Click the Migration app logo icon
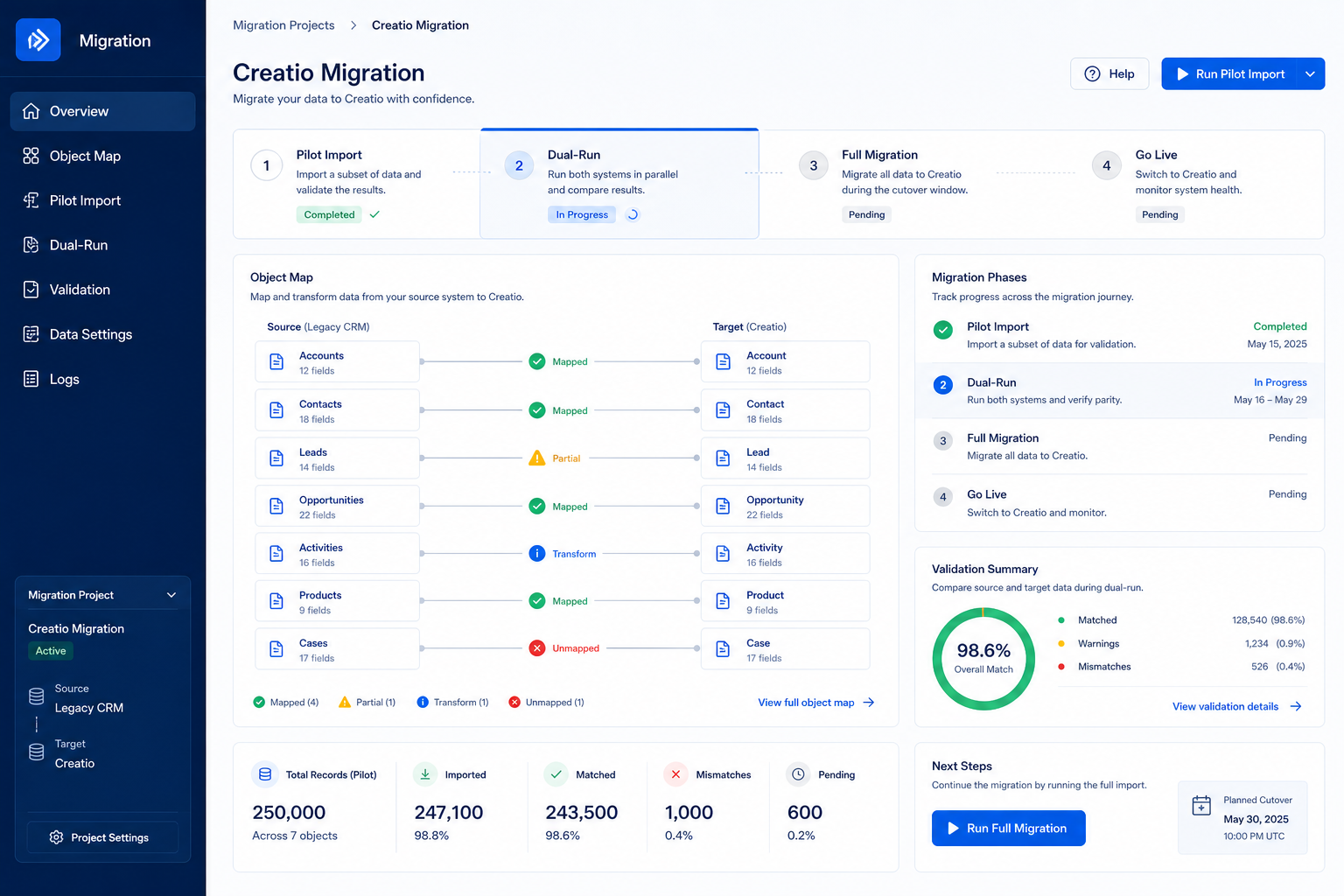The image size is (1344, 896). pos(38,40)
